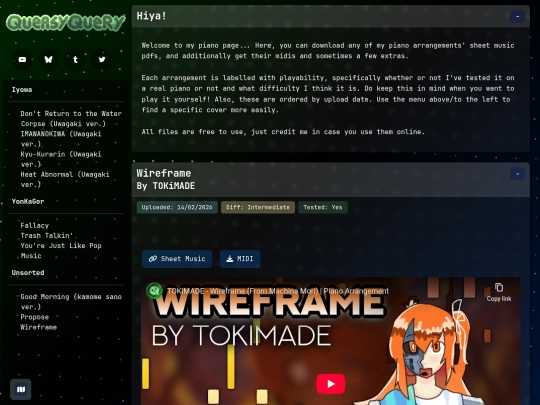
Task: Click the Tested: Yes tag
Action: pos(323,207)
